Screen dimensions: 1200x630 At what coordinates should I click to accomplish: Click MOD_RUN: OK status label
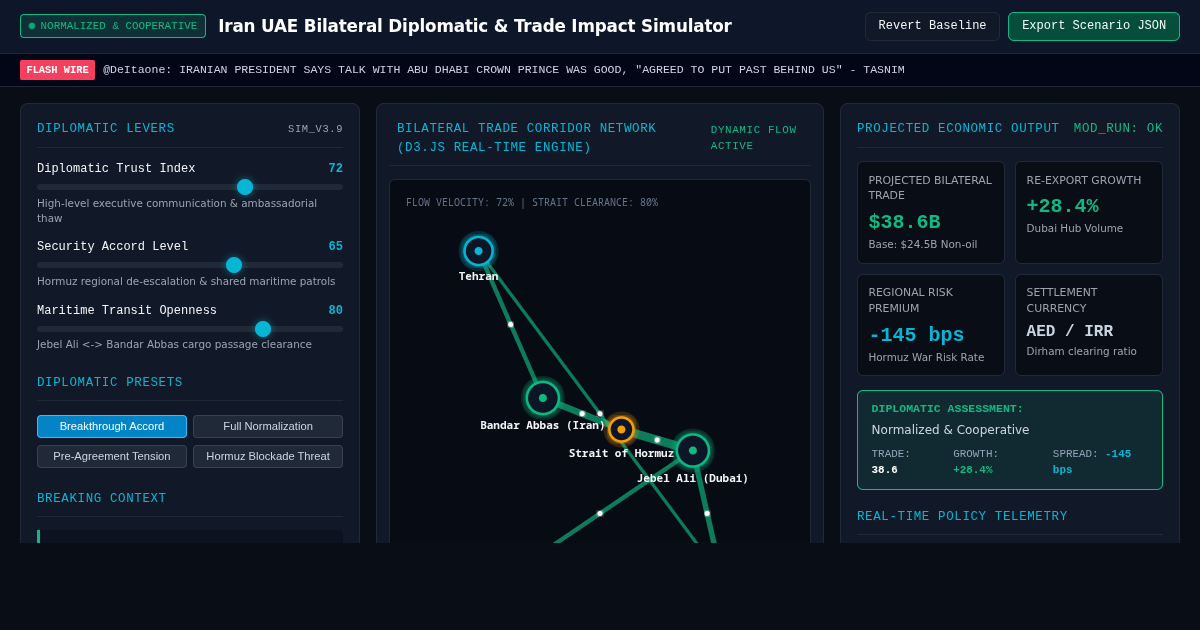tap(1118, 129)
